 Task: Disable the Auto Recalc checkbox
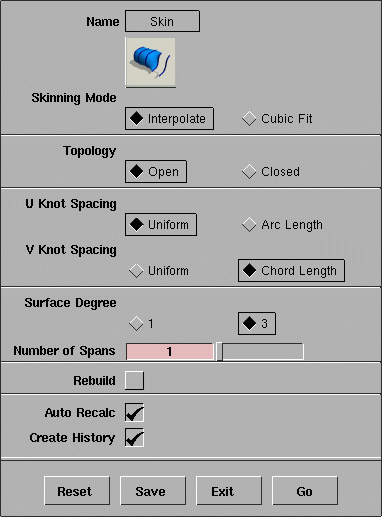[x=134, y=413]
